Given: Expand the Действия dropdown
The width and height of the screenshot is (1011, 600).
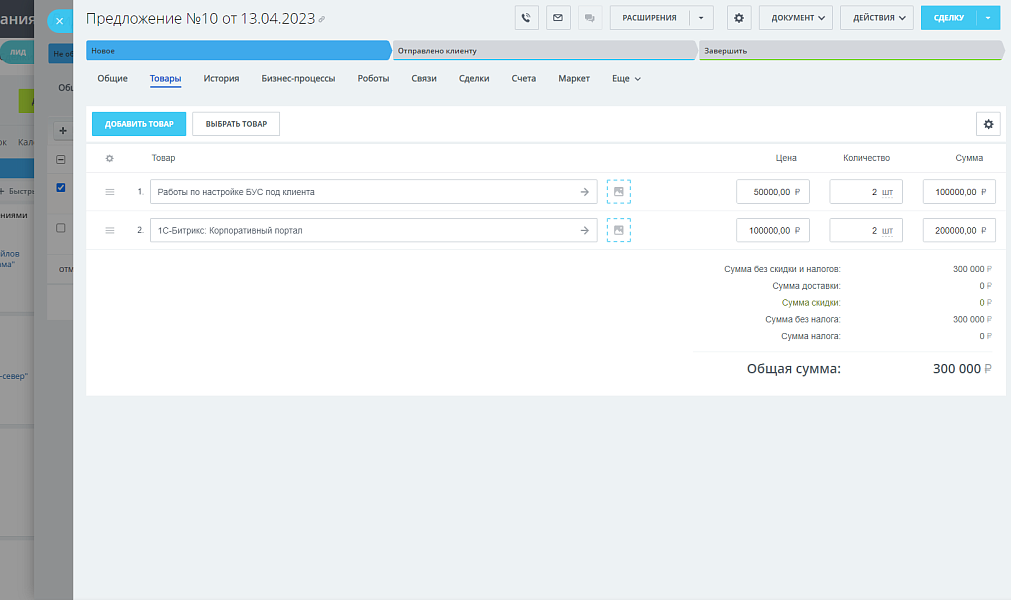Looking at the screenshot, I should 877,18.
